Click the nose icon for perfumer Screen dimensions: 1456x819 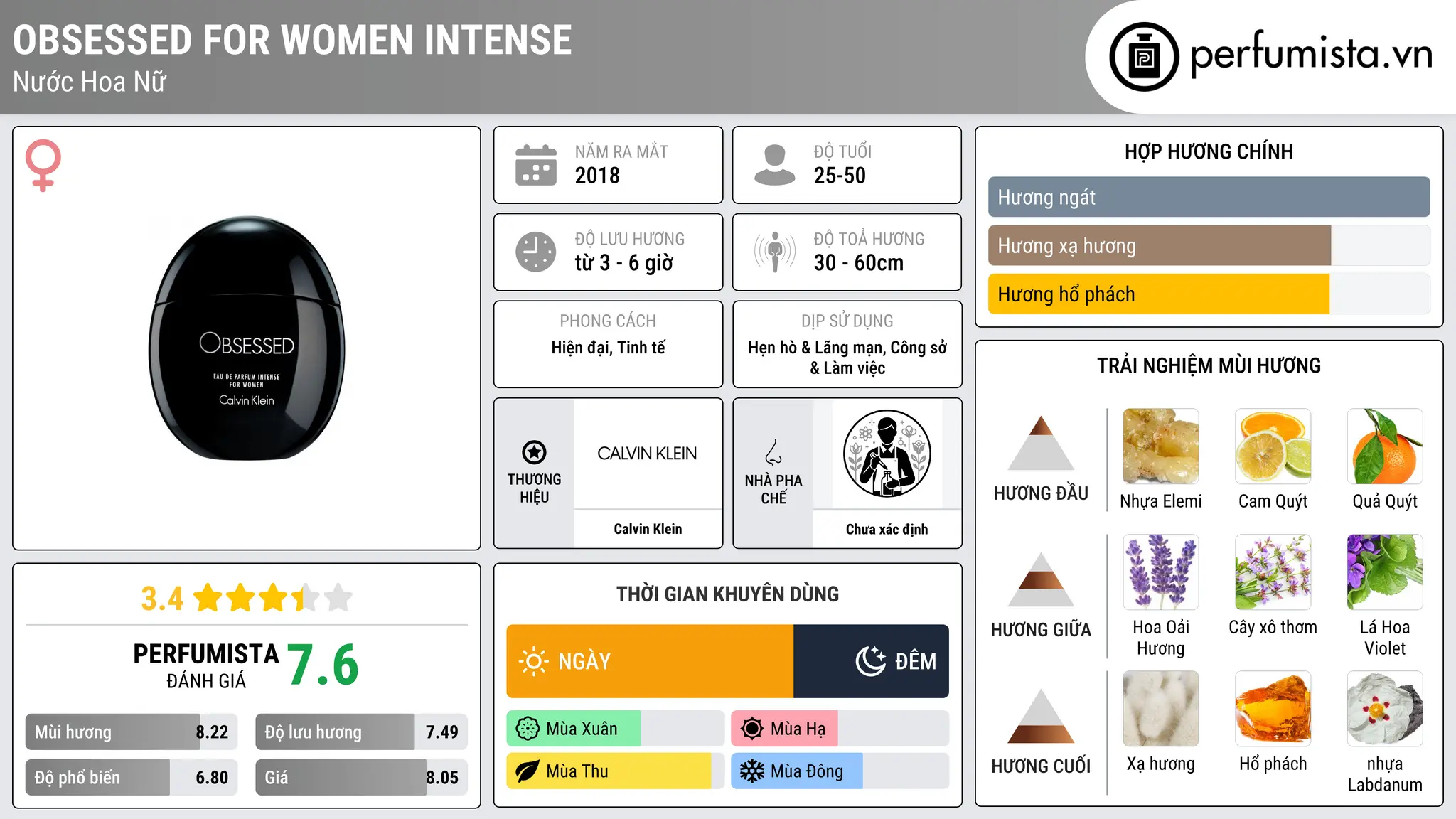pos(773,452)
